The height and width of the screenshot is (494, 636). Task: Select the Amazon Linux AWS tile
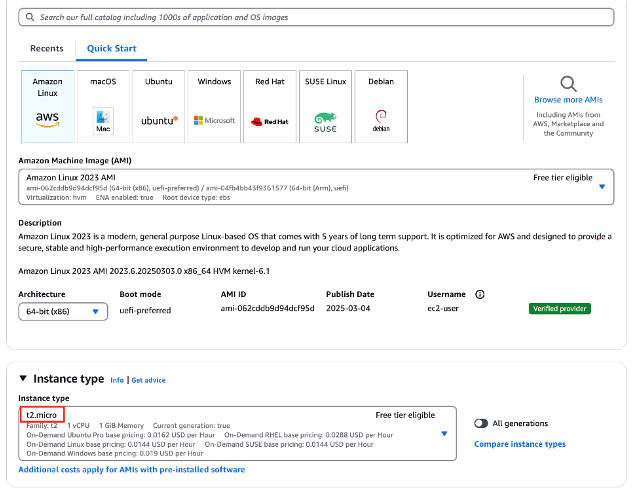click(x=47, y=106)
